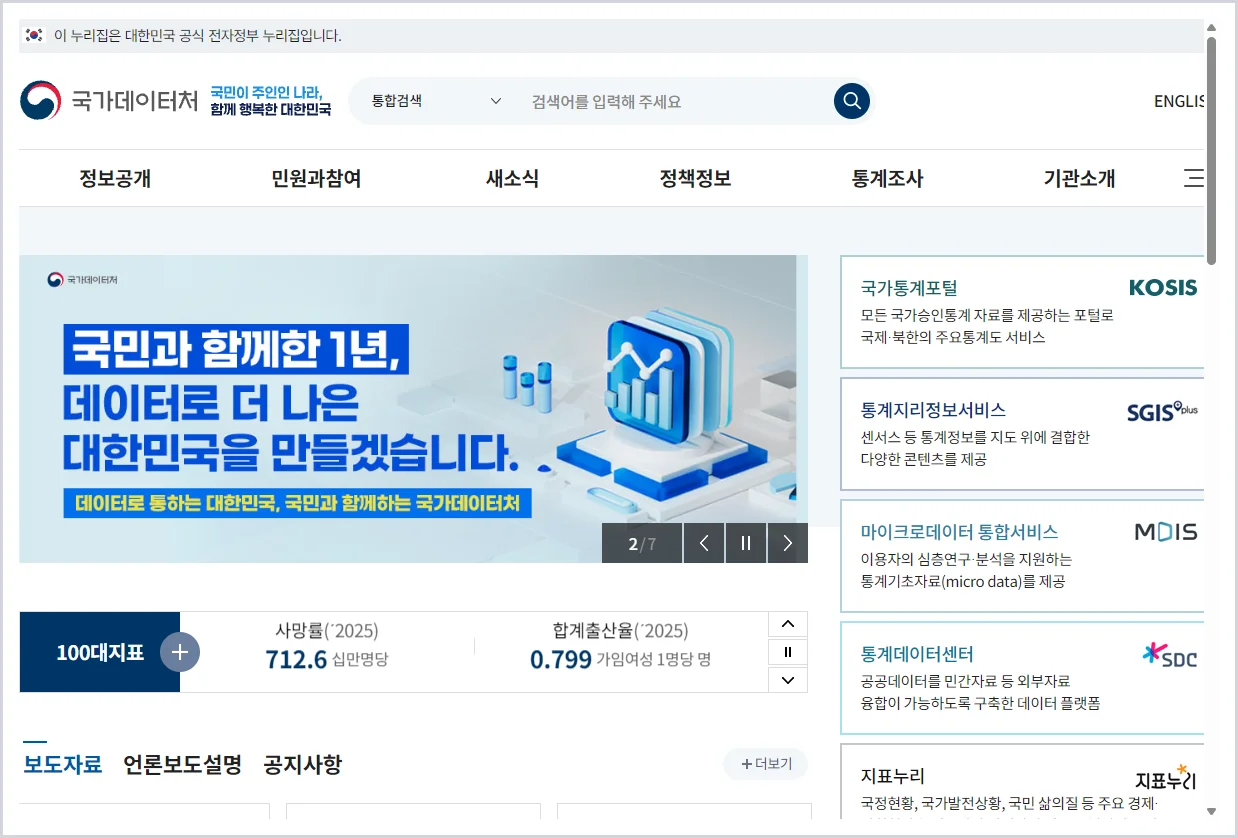Image resolution: width=1238 pixels, height=838 pixels.
Task: Click the 지표누리 logo
Action: 1166,778
